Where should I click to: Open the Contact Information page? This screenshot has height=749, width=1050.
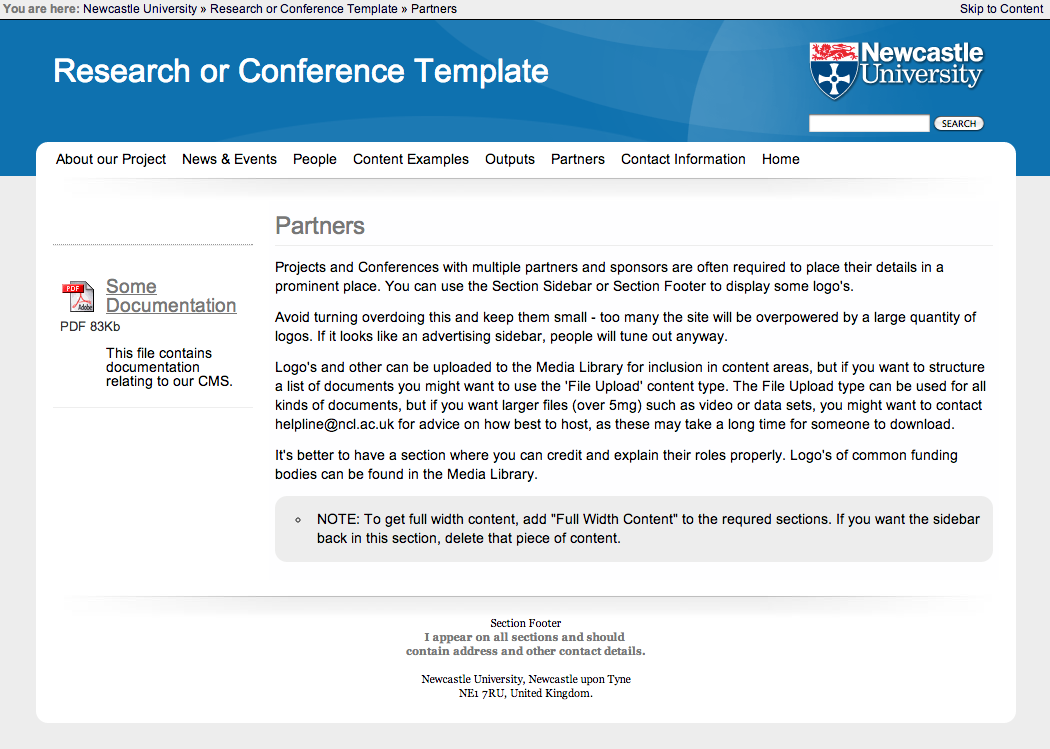click(x=683, y=159)
